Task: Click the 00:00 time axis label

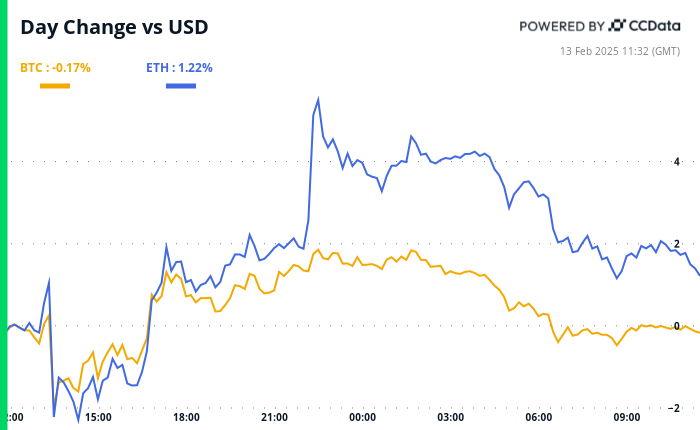Action: [x=362, y=417]
